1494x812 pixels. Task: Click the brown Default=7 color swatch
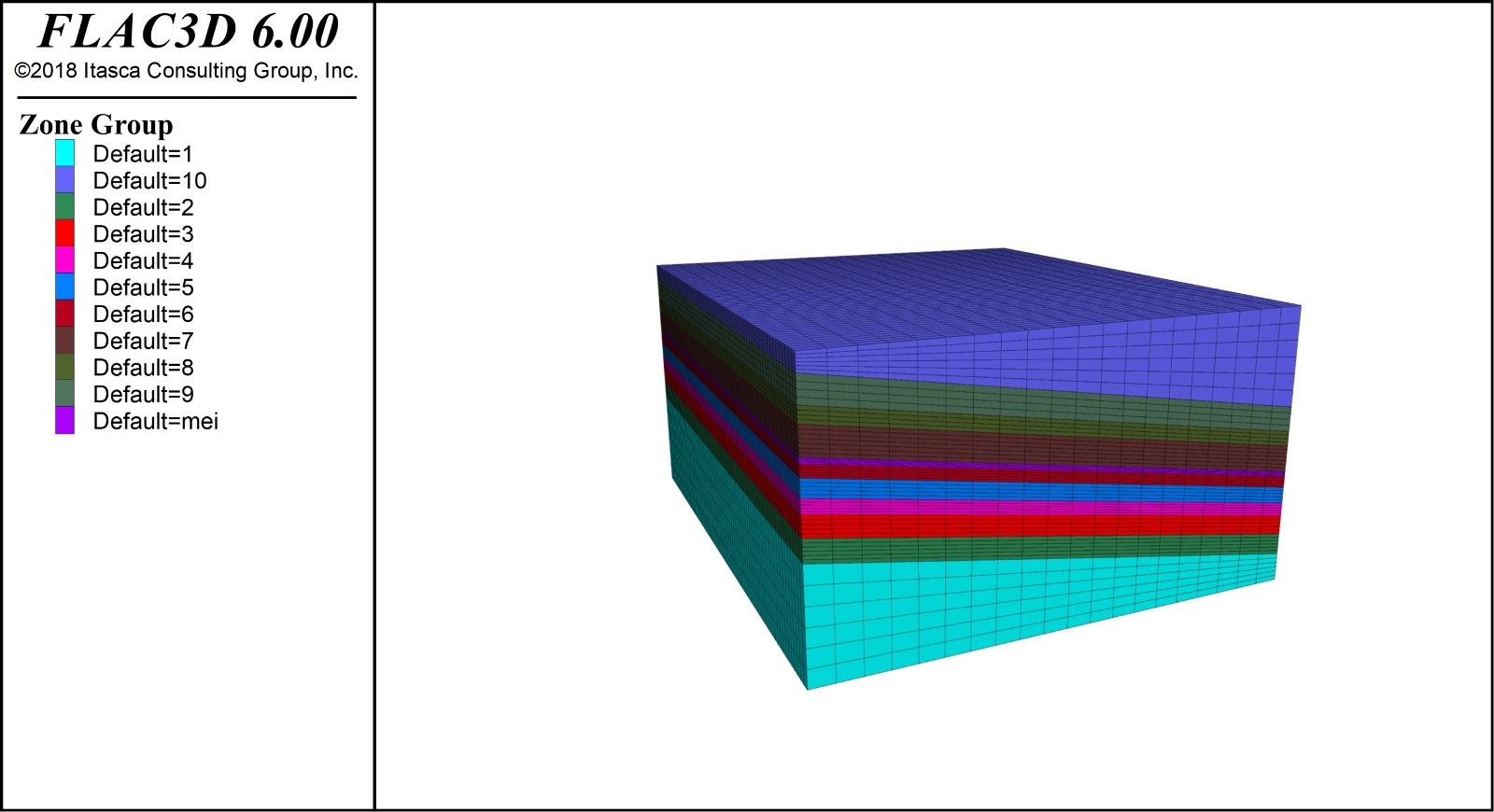coord(64,341)
